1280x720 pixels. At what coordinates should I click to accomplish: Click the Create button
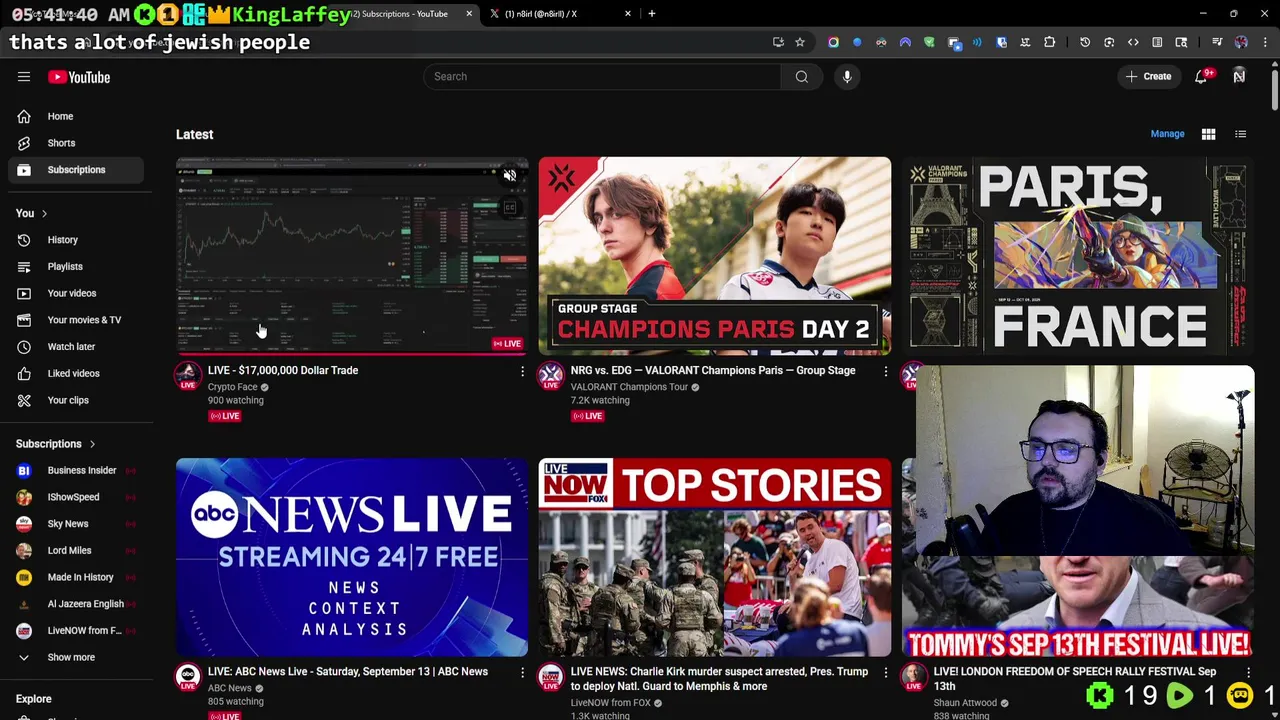pos(1147,76)
